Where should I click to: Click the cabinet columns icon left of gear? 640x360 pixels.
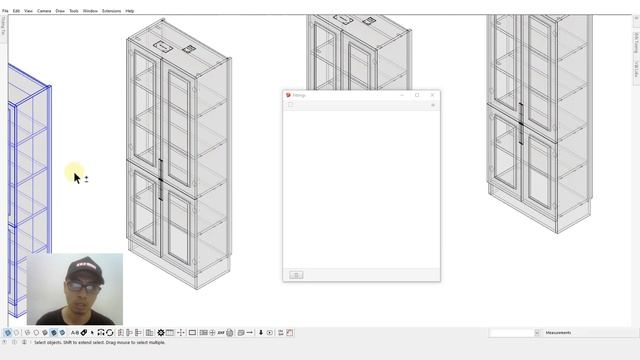click(x=149, y=333)
